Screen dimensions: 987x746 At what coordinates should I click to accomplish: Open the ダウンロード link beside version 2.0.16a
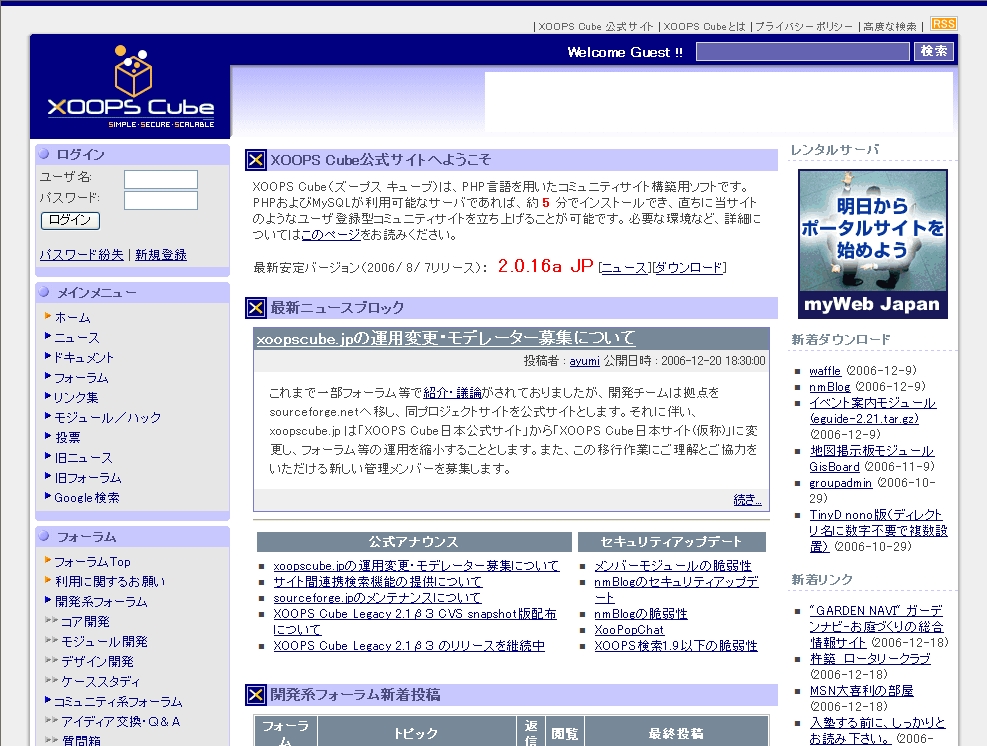pyautogui.click(x=689, y=268)
